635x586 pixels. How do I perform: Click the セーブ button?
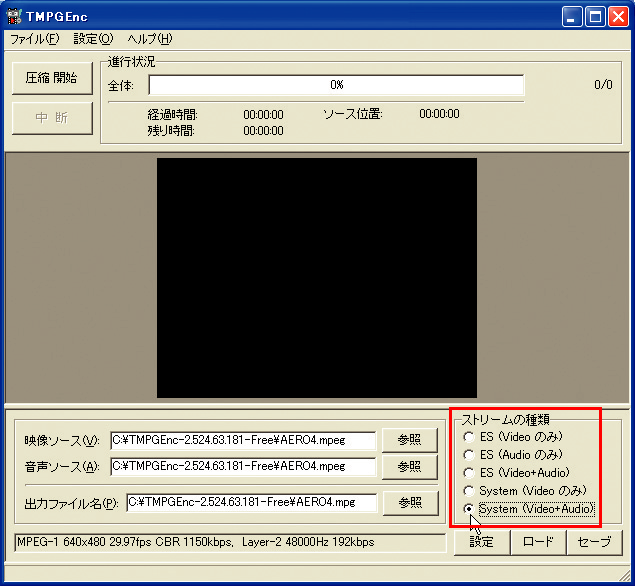594,542
